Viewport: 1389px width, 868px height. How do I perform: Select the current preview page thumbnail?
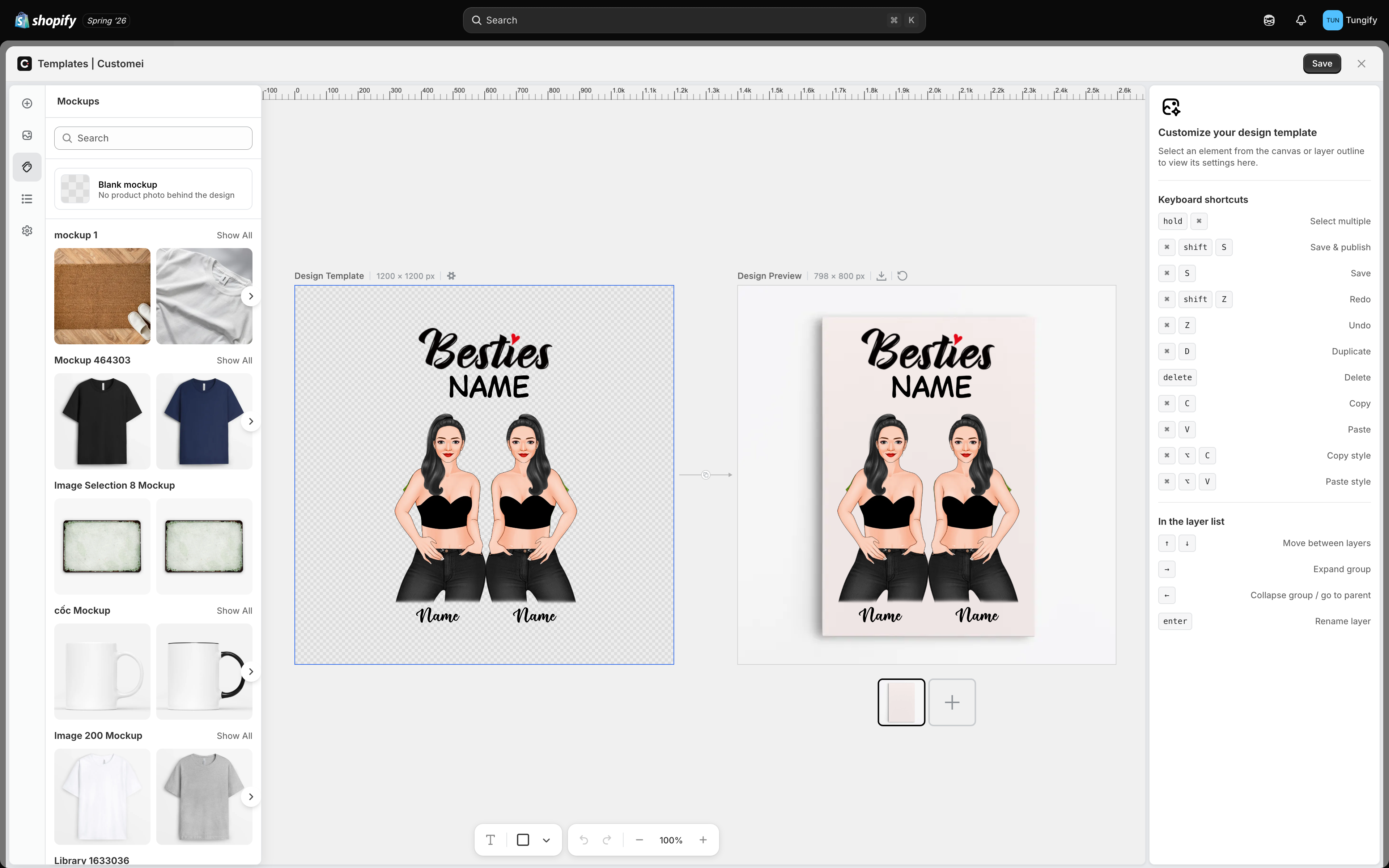(901, 702)
